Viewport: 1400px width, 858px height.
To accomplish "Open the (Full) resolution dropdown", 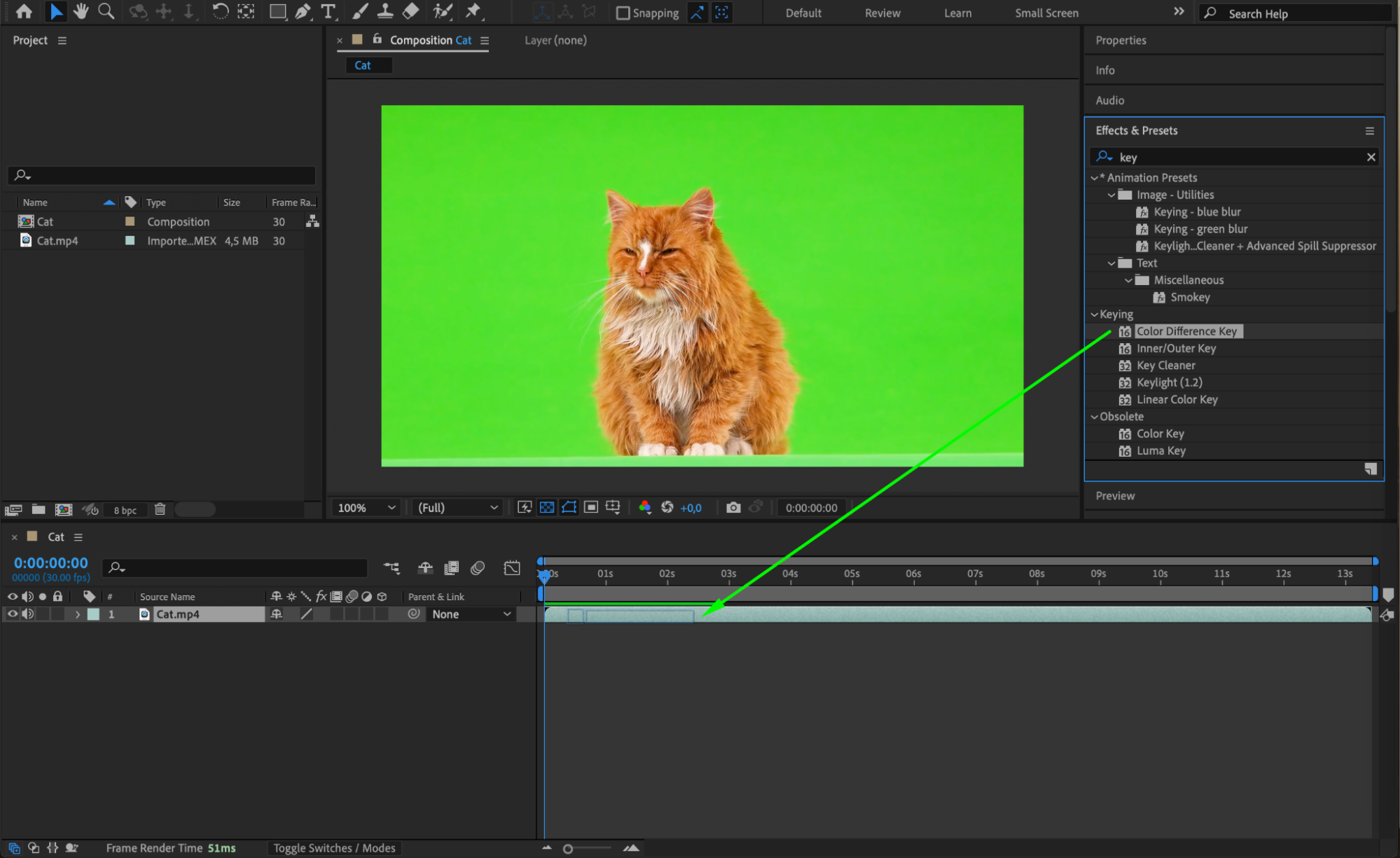I will [457, 508].
